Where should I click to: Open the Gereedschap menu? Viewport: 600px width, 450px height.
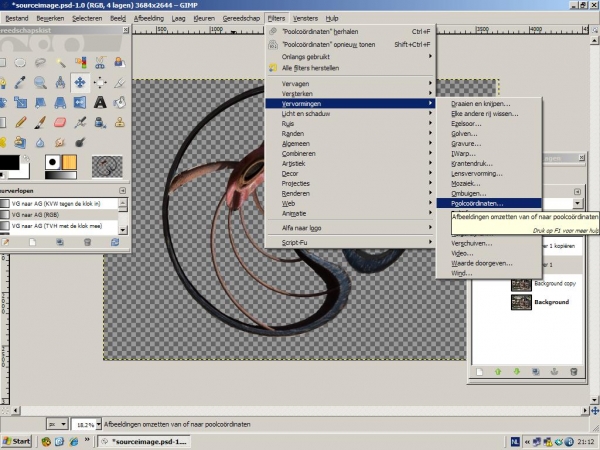[241, 18]
